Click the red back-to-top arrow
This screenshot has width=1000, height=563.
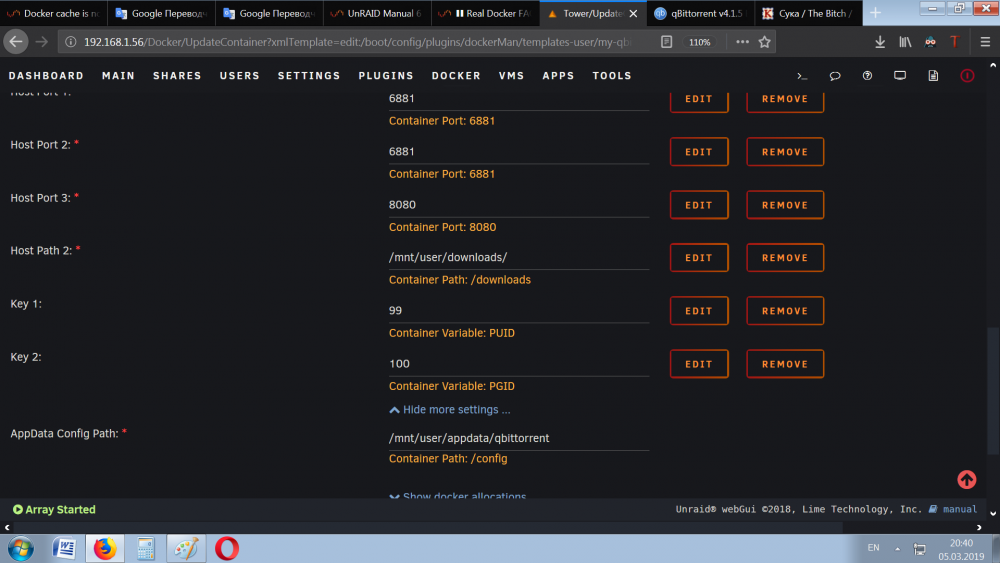967,479
